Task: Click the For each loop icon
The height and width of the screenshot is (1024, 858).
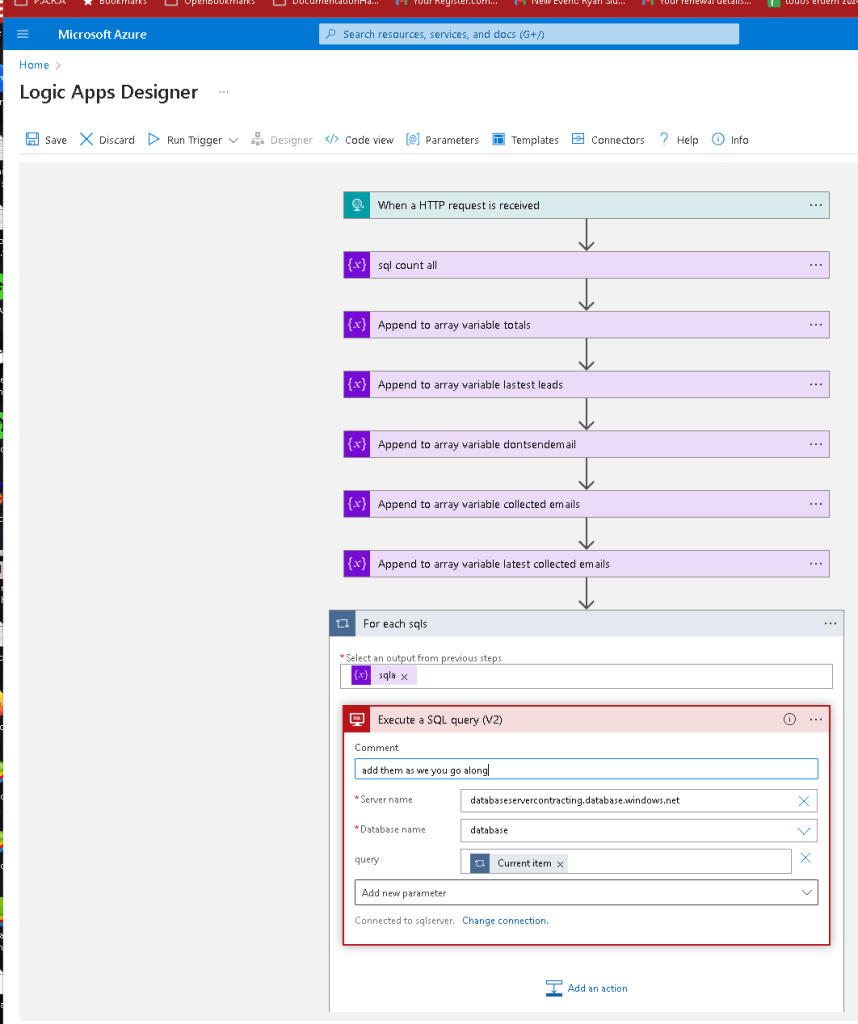Action: (x=343, y=624)
